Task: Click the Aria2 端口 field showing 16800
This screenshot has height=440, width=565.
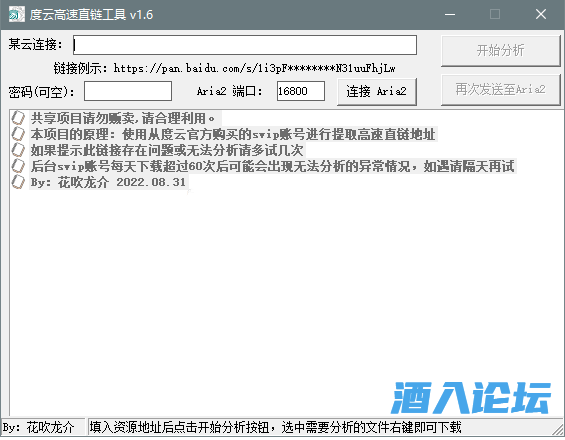Action: click(301, 91)
